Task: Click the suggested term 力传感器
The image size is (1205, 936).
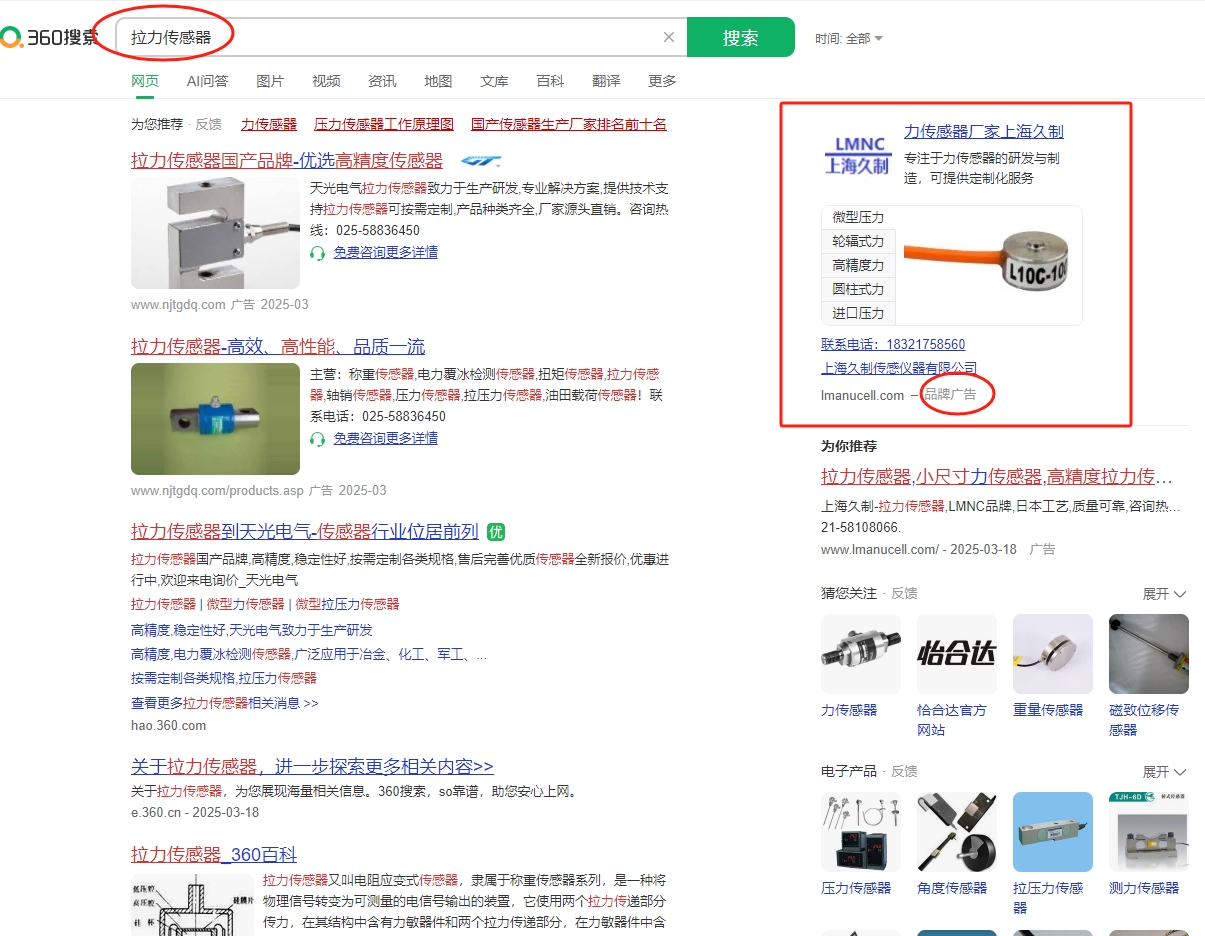Action: [x=269, y=124]
